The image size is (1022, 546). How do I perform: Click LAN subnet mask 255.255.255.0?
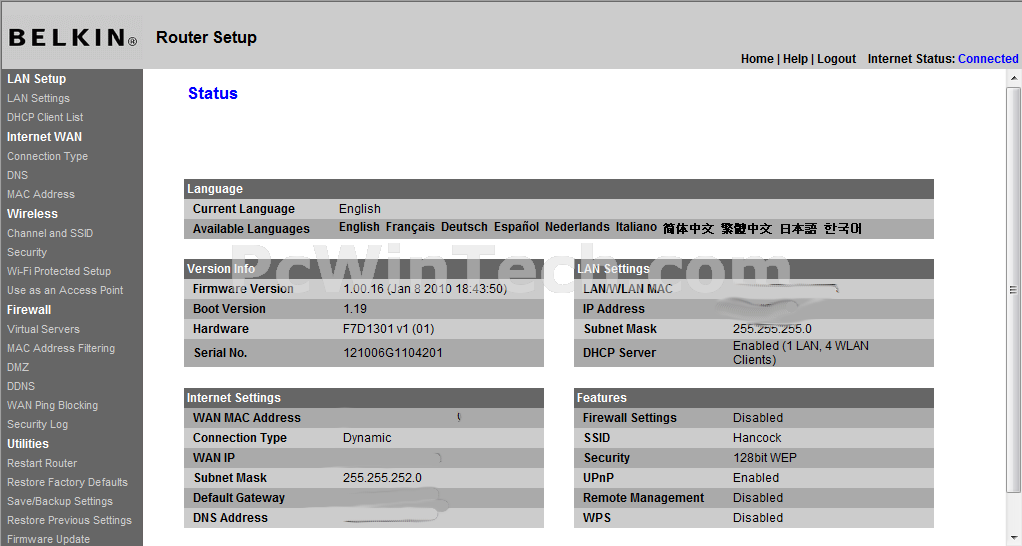coord(772,329)
